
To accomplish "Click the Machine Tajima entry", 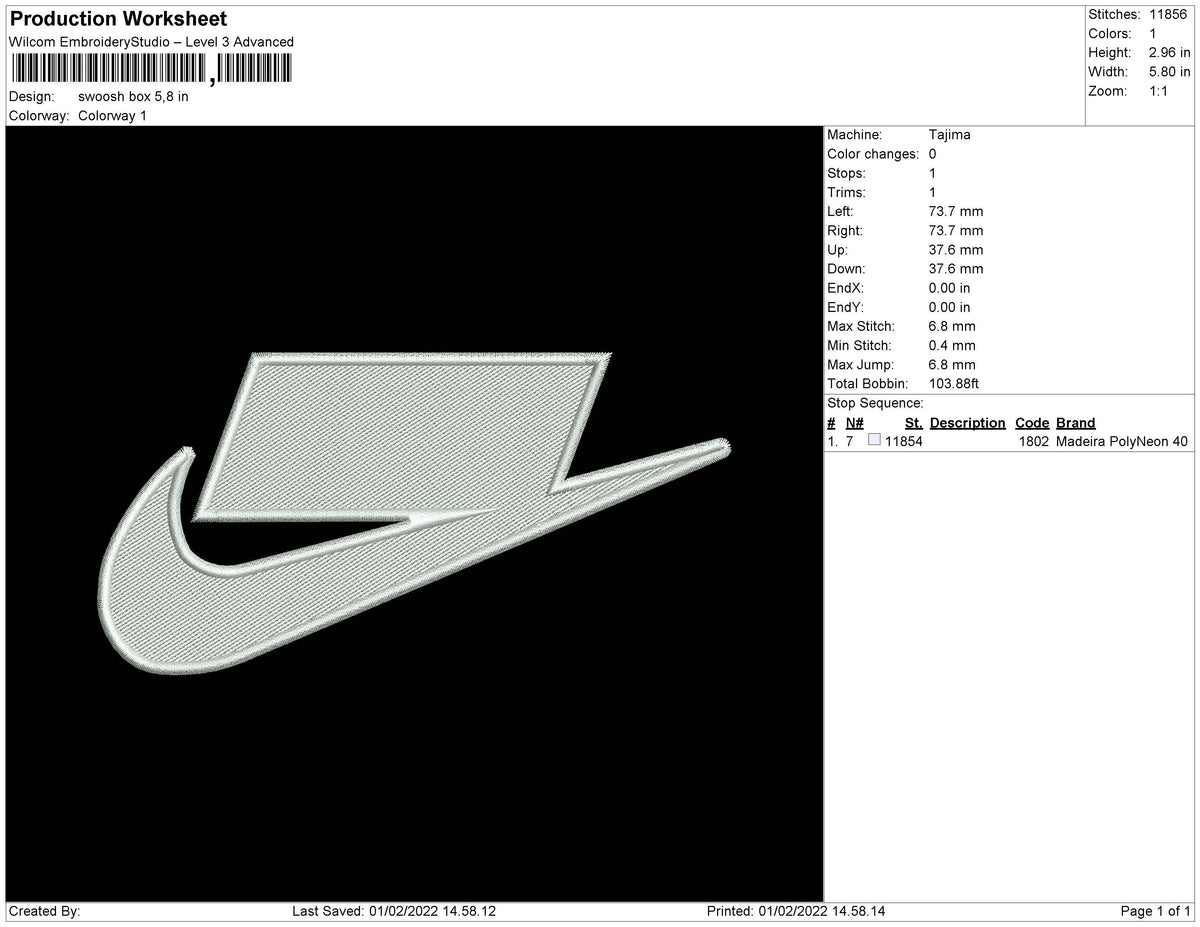I will point(950,134).
